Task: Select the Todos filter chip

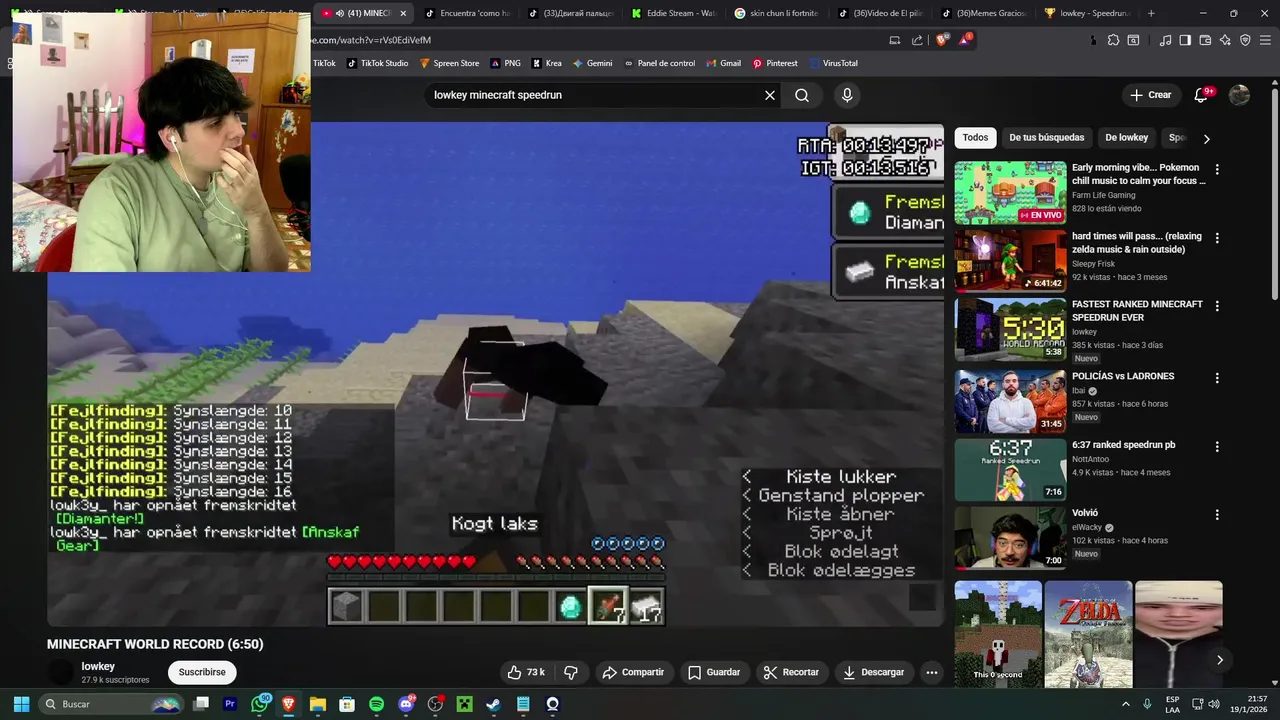Action: tap(975, 137)
